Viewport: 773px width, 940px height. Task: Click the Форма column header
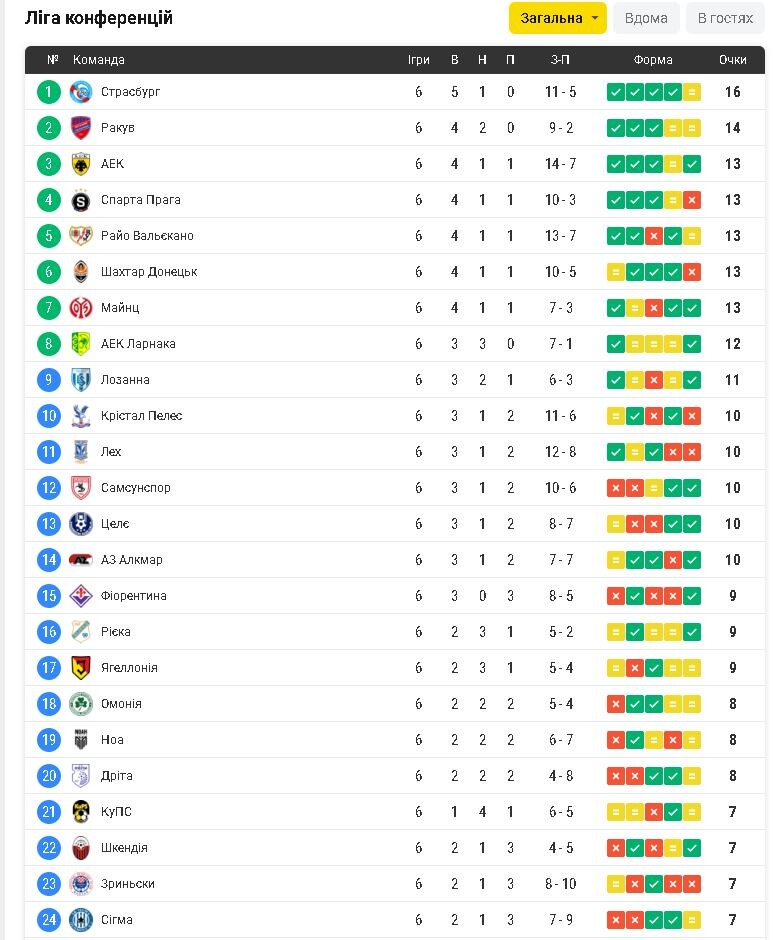653,60
